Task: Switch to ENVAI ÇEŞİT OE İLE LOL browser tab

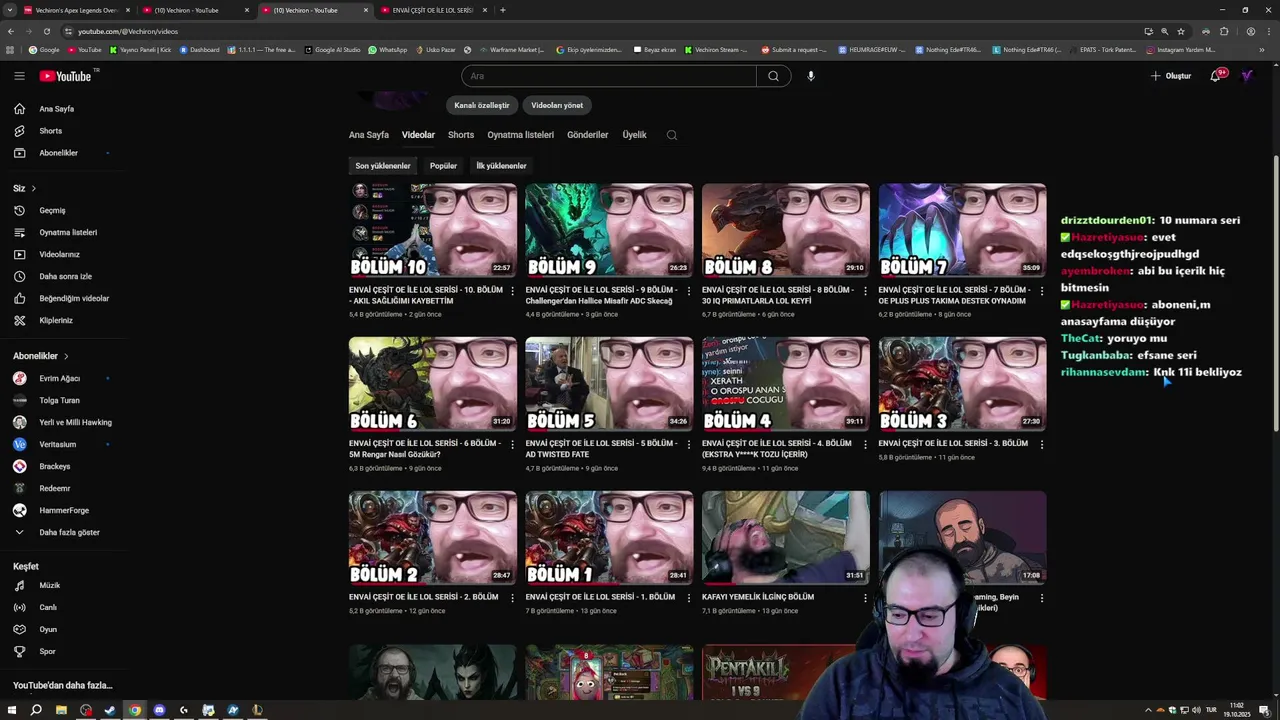Action: (432, 10)
